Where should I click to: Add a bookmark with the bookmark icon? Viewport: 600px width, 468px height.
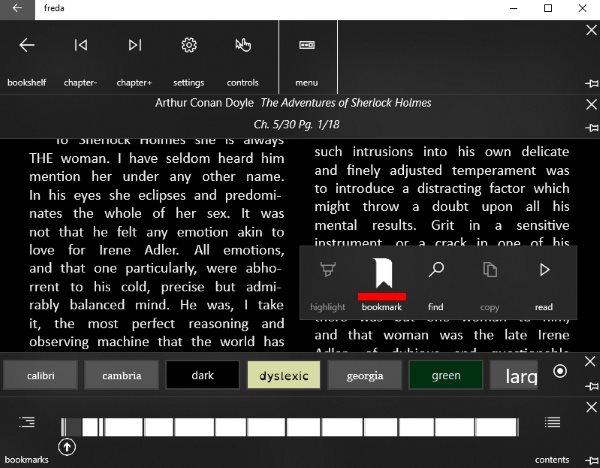coord(383,273)
